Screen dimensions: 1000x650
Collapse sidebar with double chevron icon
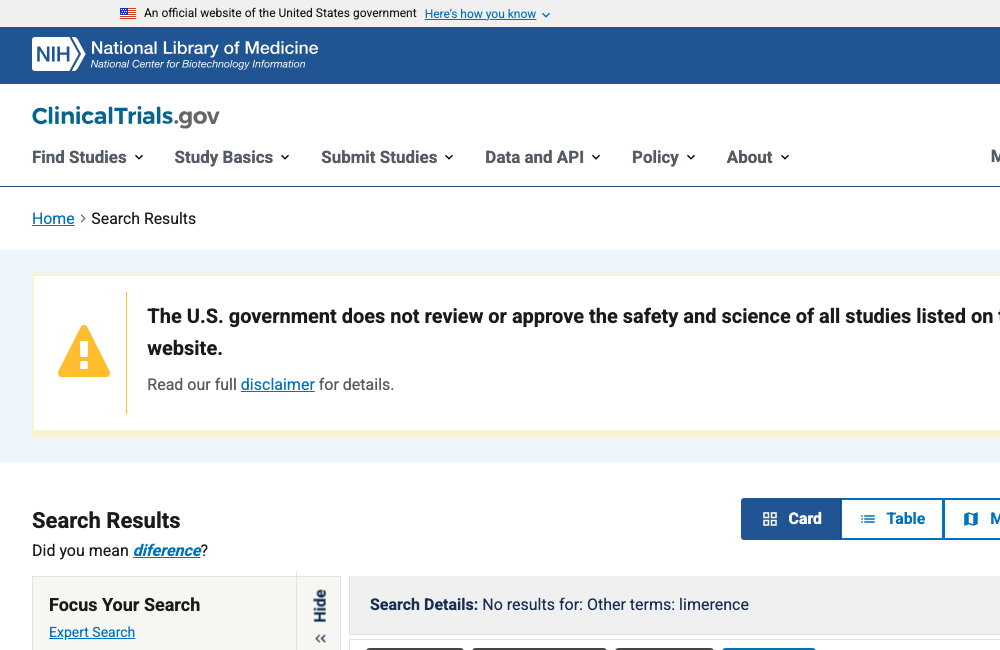point(320,639)
